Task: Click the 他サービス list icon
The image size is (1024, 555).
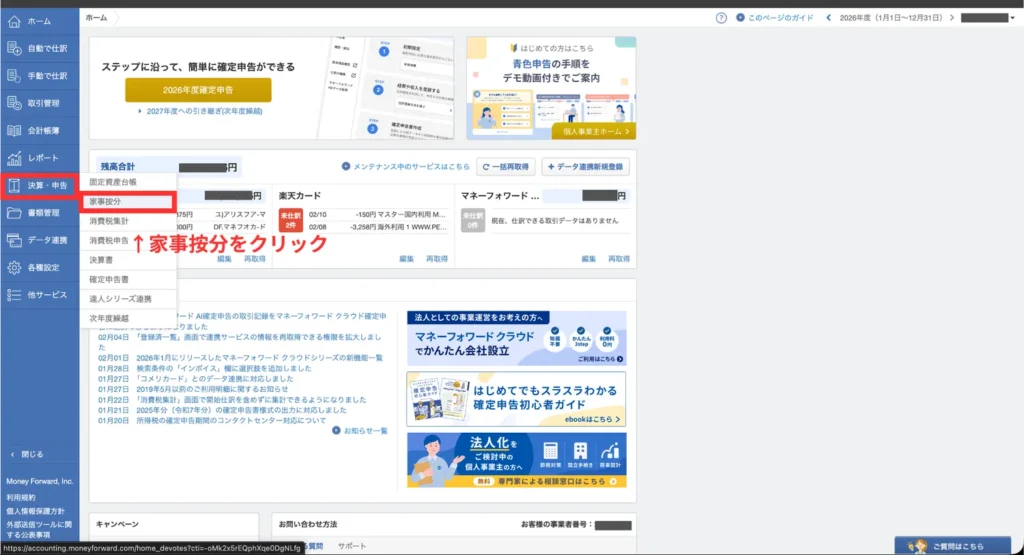Action: pyautogui.click(x=14, y=295)
